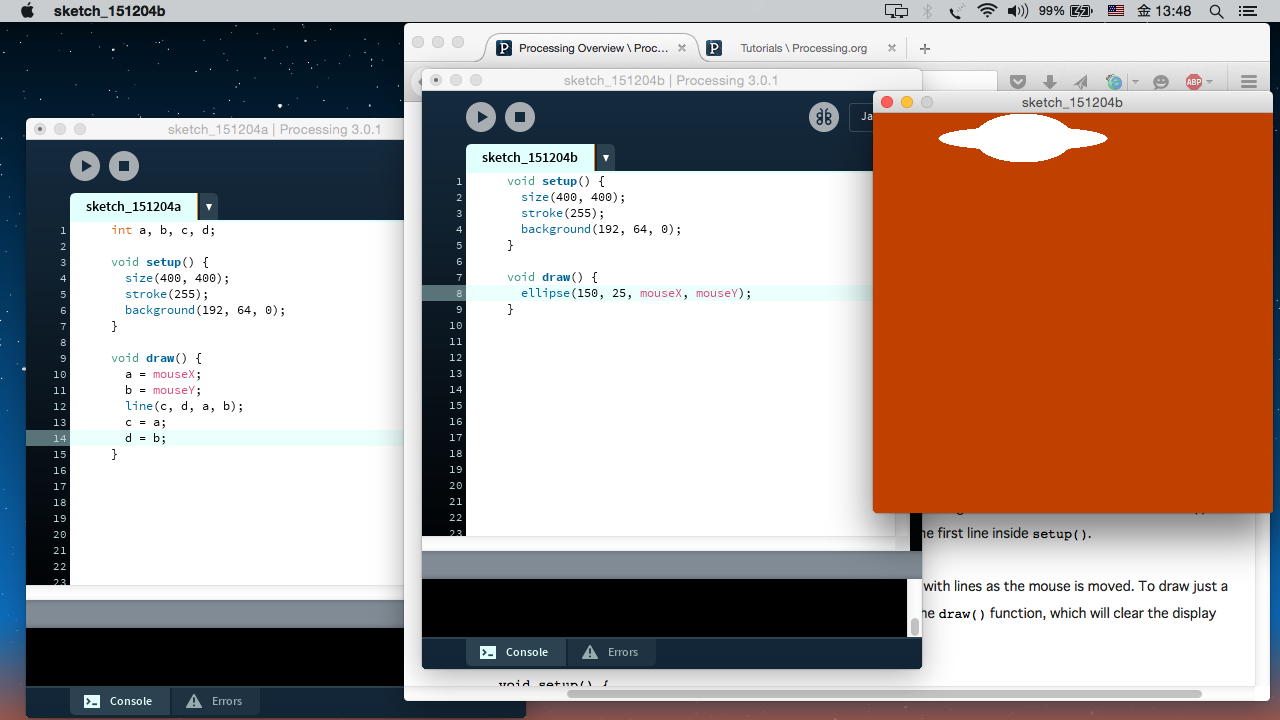Viewport: 1280px width, 720px height.
Task: Click the Adblock Plus extension icon
Action: (1193, 82)
